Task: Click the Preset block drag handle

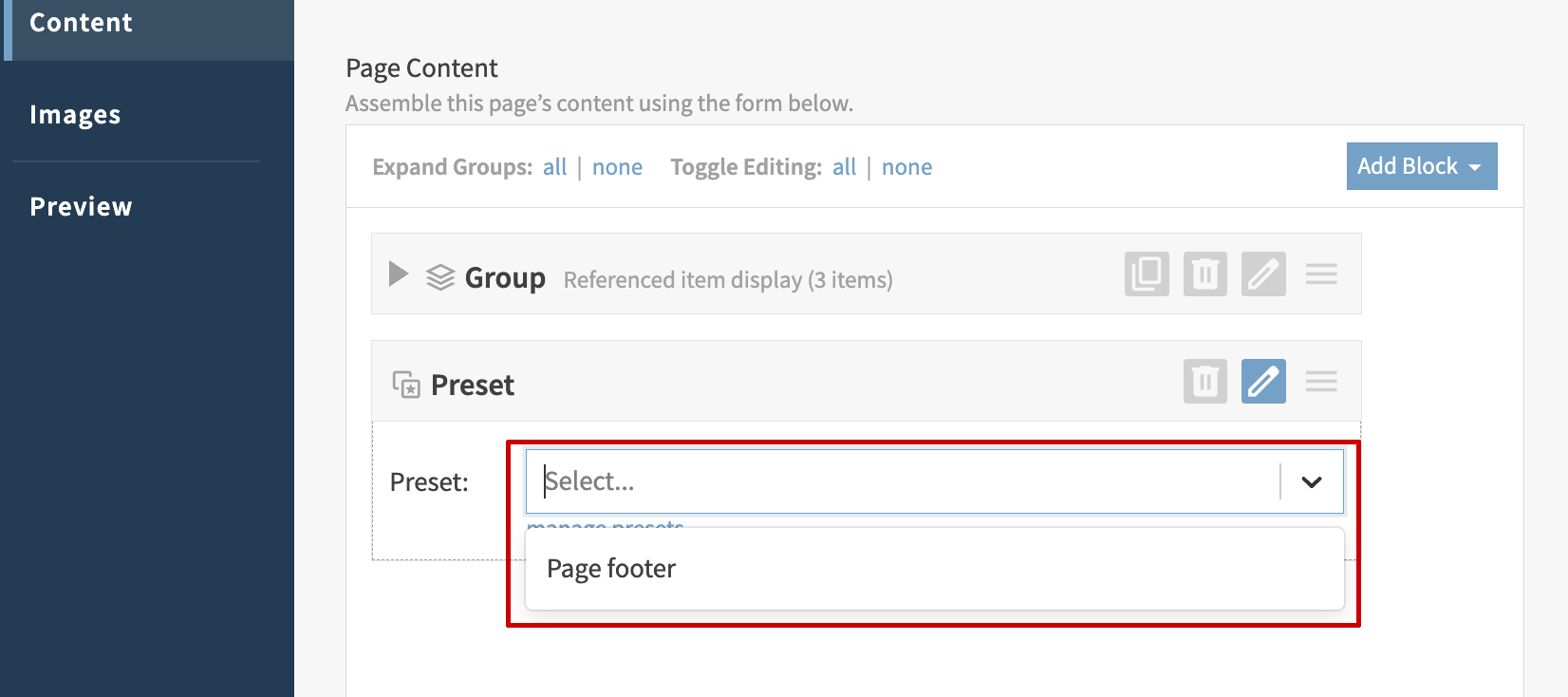Action: [1321, 382]
